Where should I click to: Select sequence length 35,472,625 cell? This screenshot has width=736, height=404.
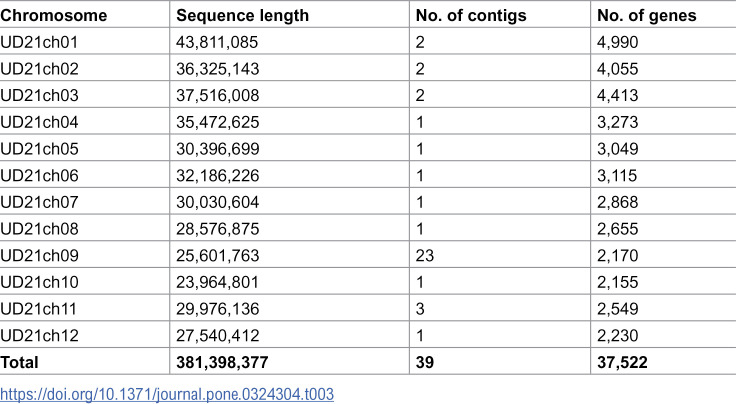coord(217,122)
